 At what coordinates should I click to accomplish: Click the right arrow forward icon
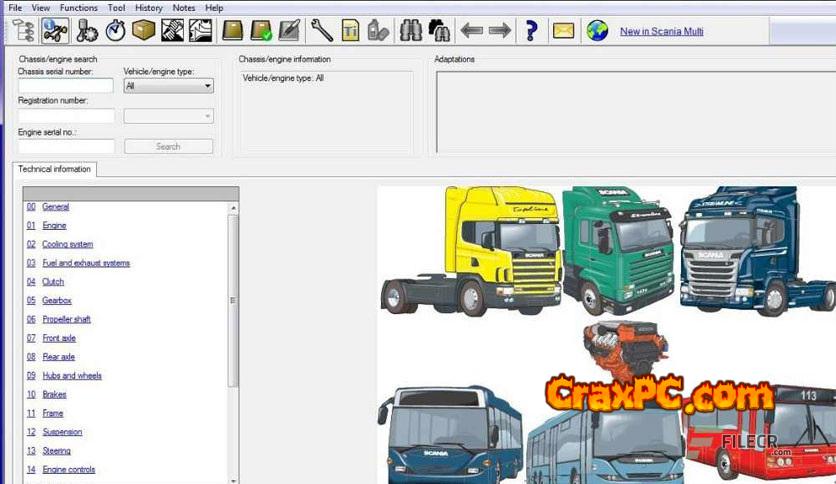[x=500, y=31]
